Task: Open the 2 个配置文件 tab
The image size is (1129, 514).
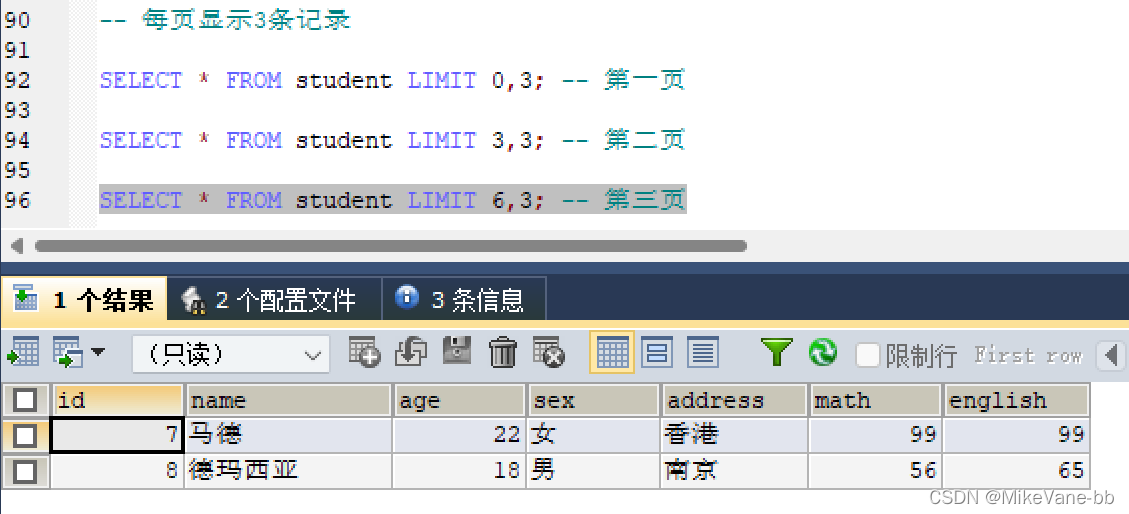Action: coord(274,299)
